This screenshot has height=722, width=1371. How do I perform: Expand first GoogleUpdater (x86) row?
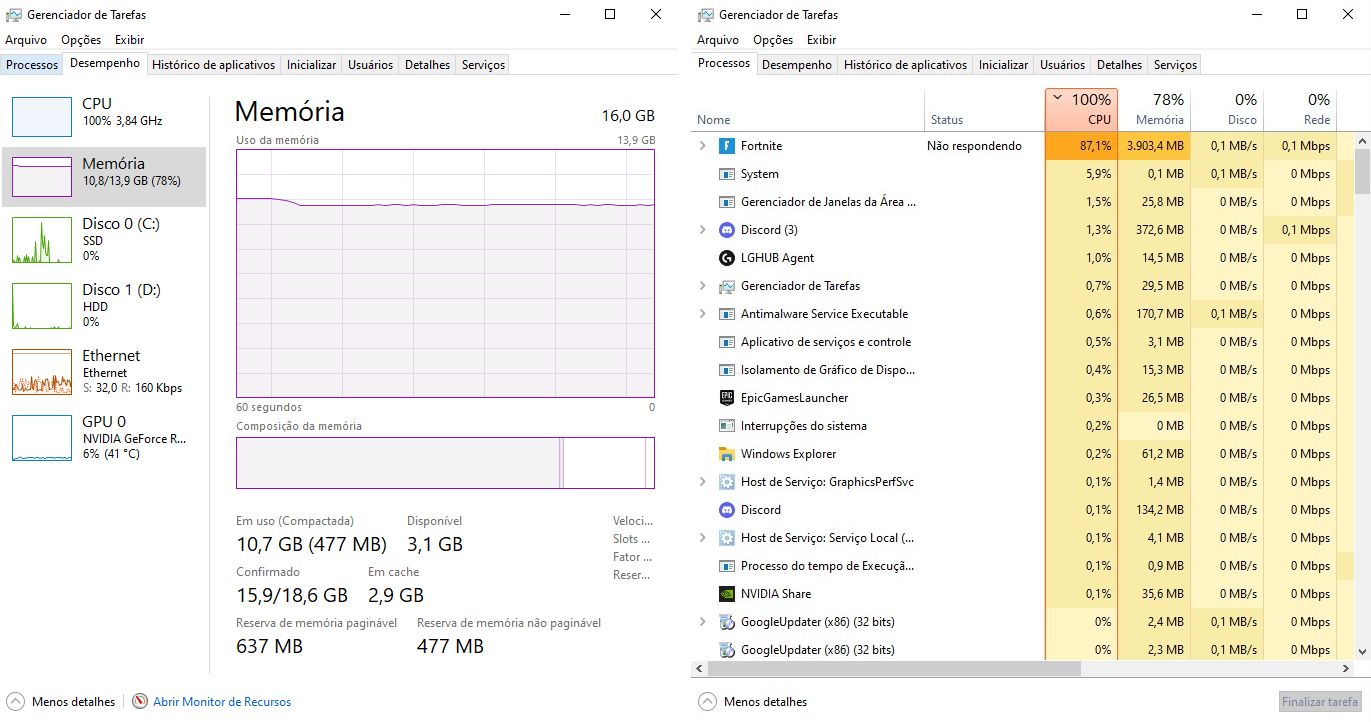click(x=703, y=622)
